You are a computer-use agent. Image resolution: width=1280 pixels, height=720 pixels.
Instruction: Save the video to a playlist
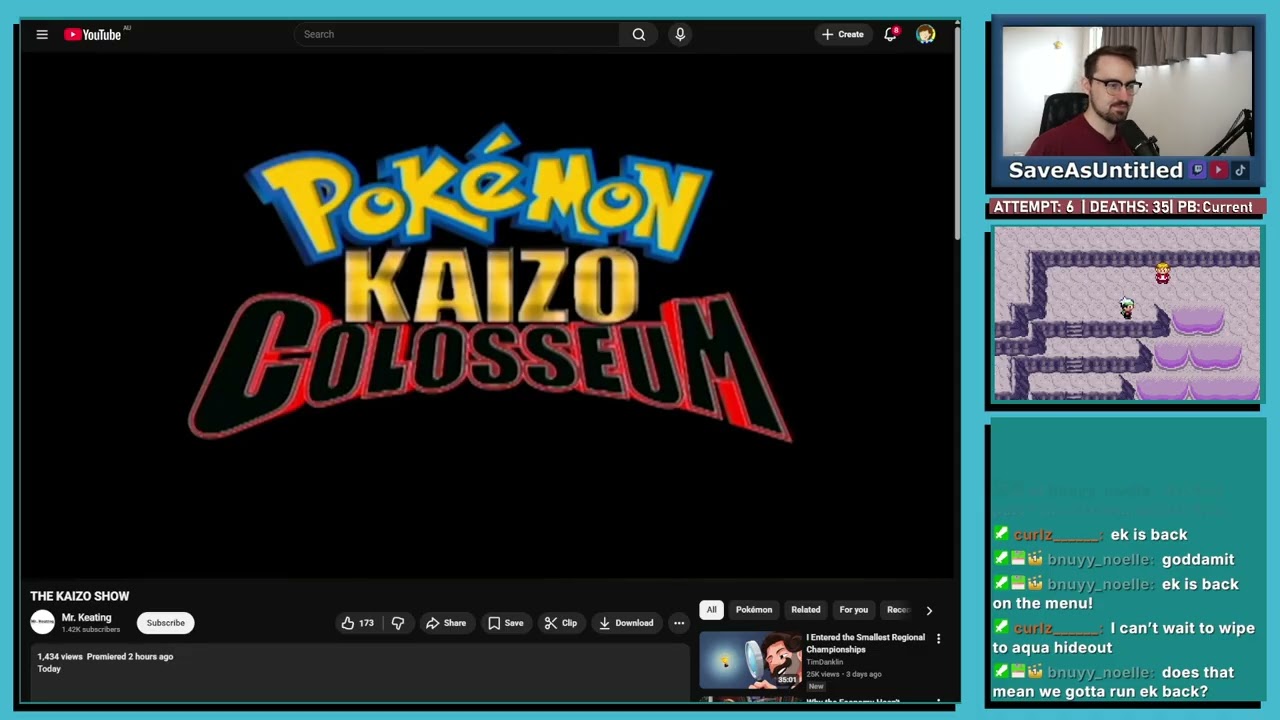(505, 623)
